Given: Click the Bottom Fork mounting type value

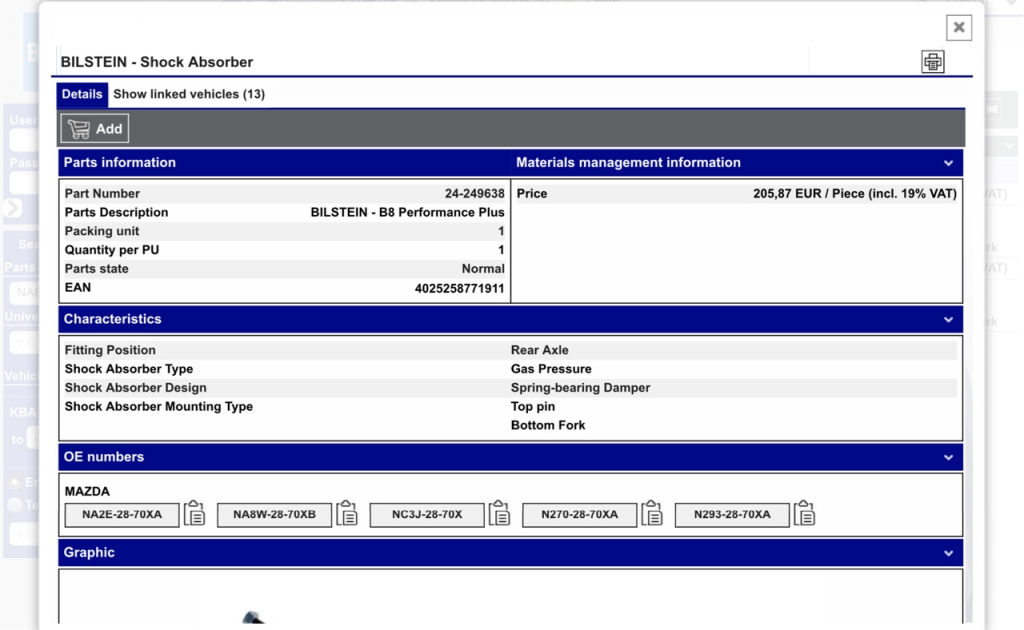Looking at the screenshot, I should click(x=548, y=426).
